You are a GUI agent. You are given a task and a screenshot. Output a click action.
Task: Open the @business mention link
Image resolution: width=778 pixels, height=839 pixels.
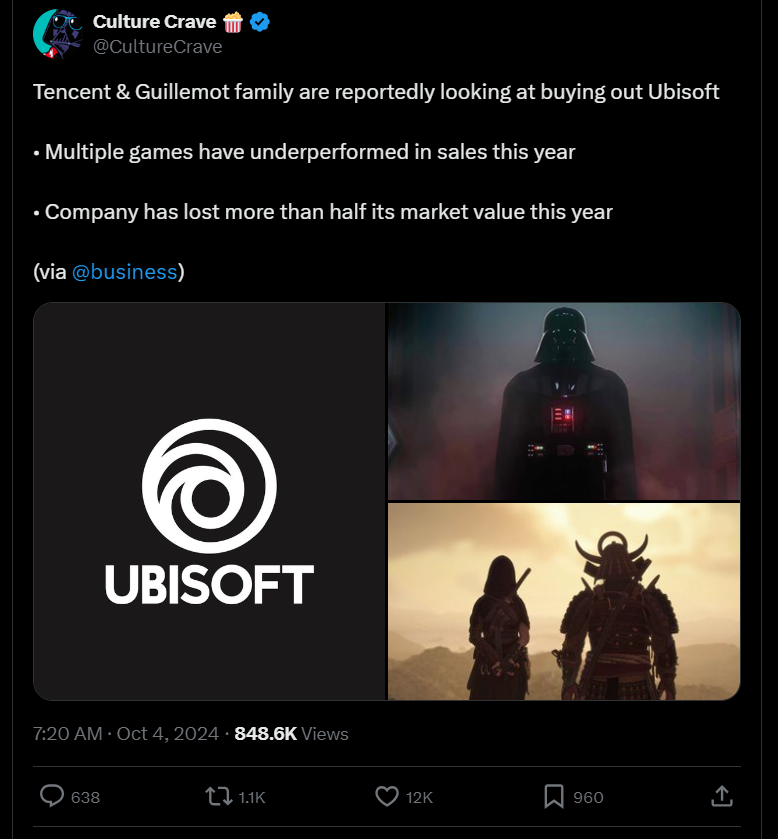click(x=124, y=272)
